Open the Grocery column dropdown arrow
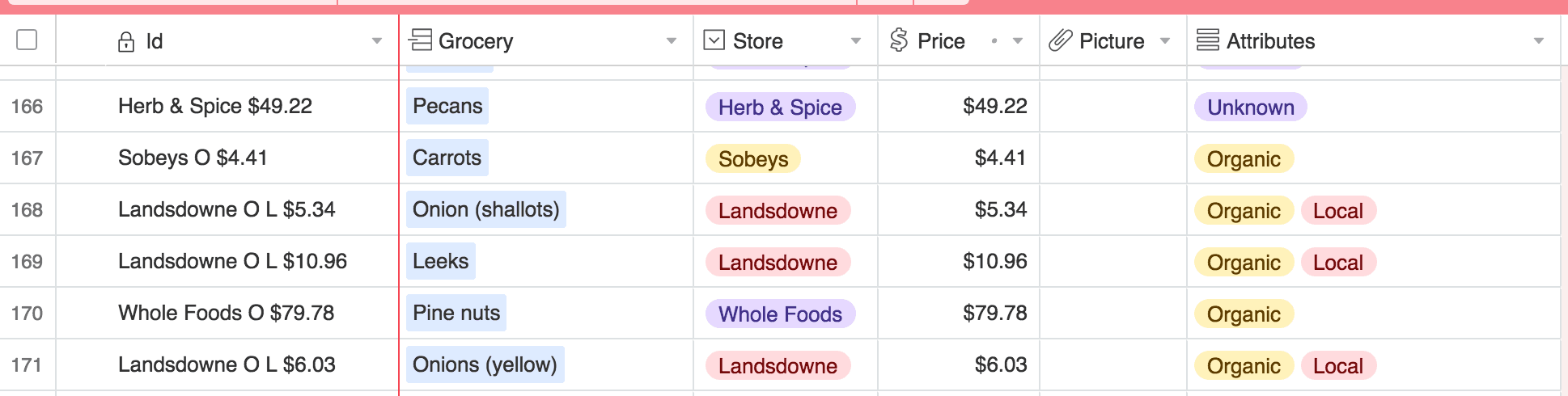 [672, 41]
